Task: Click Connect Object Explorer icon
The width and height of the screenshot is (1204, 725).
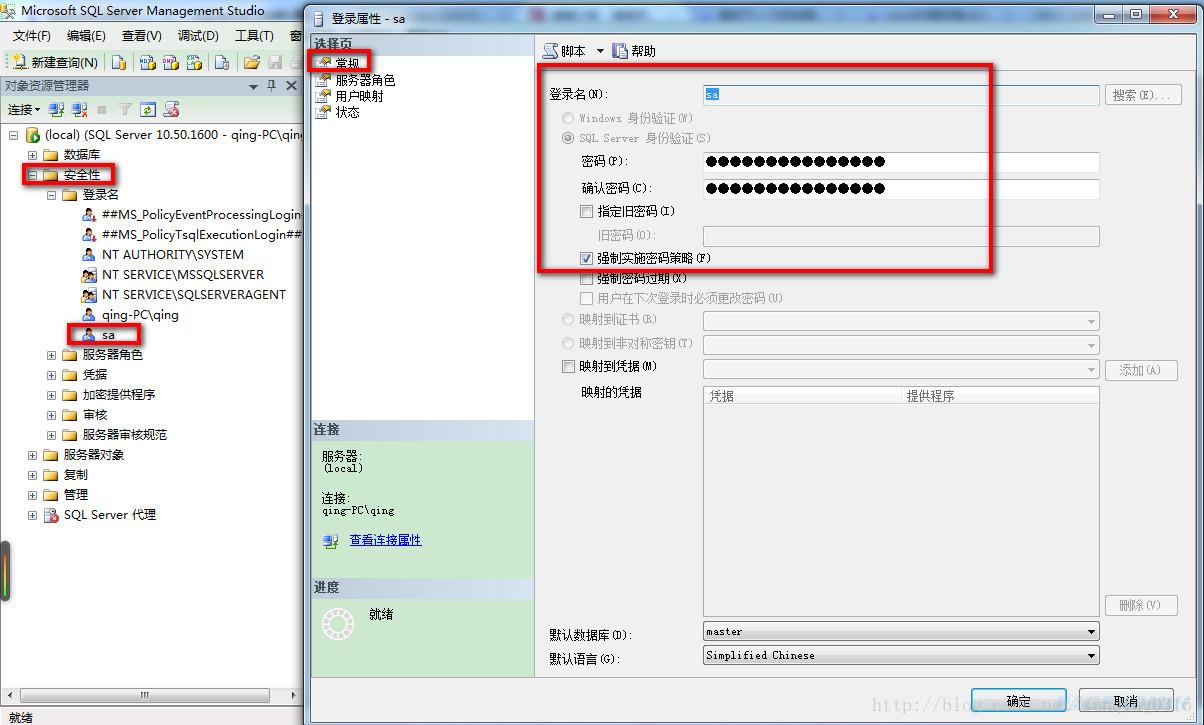Action: 57,109
